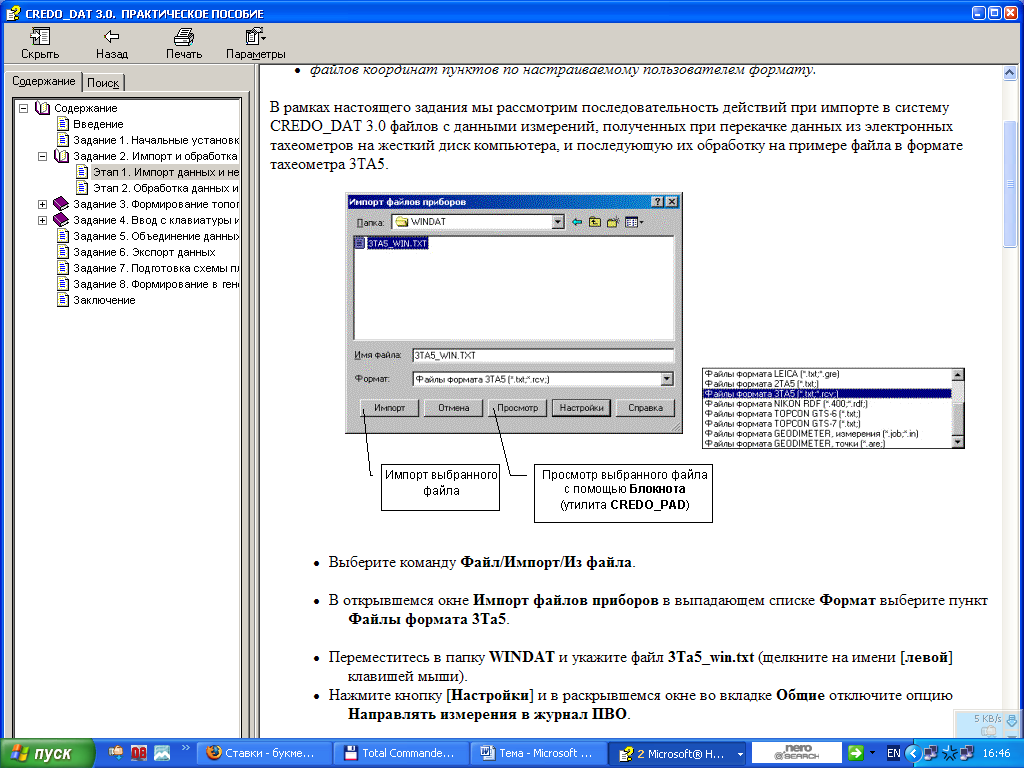
Task: Click the help window title bar icon
Action: coord(12,13)
